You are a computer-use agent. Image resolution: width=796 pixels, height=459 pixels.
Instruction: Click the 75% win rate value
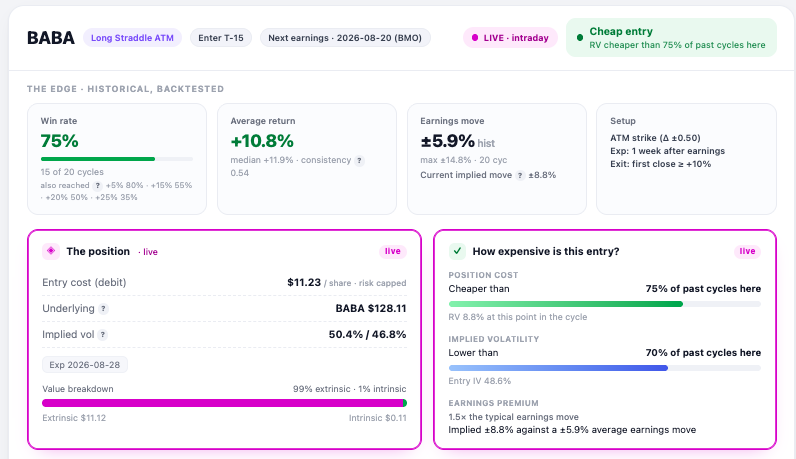(x=59, y=141)
